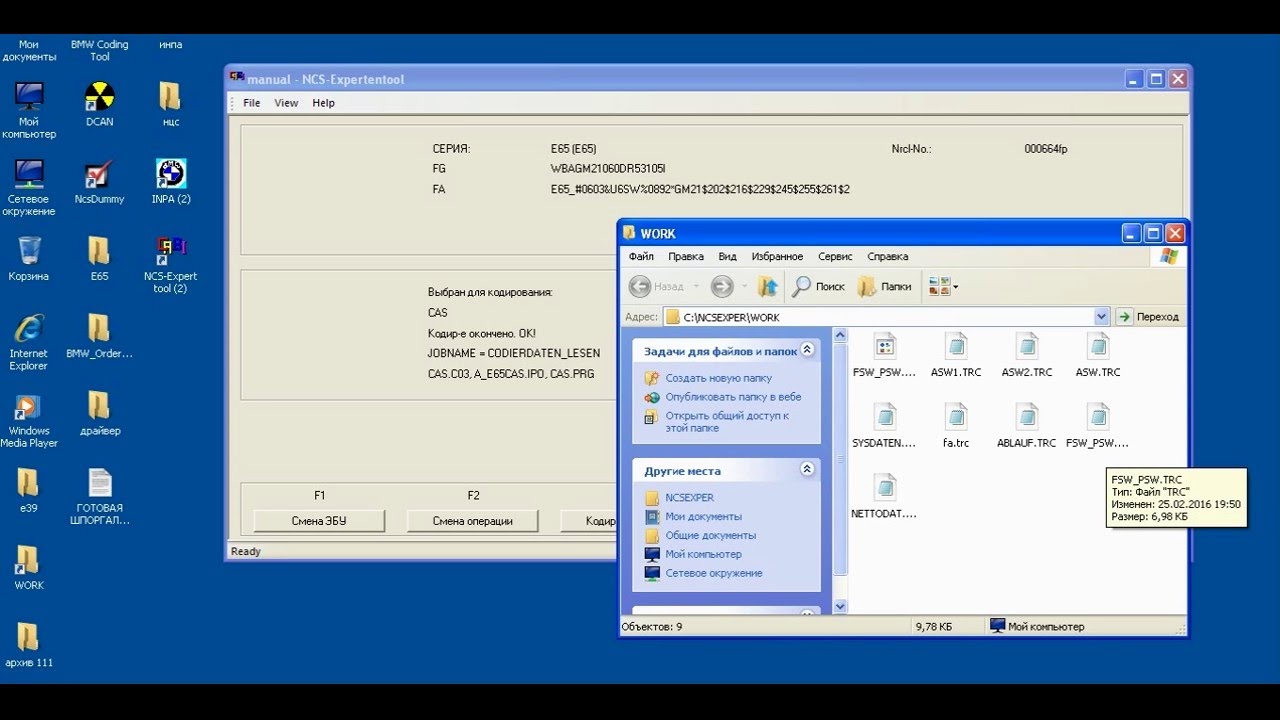The image size is (1280, 720).
Task: Open File menu in NCS-Expertentool
Action: coord(251,103)
